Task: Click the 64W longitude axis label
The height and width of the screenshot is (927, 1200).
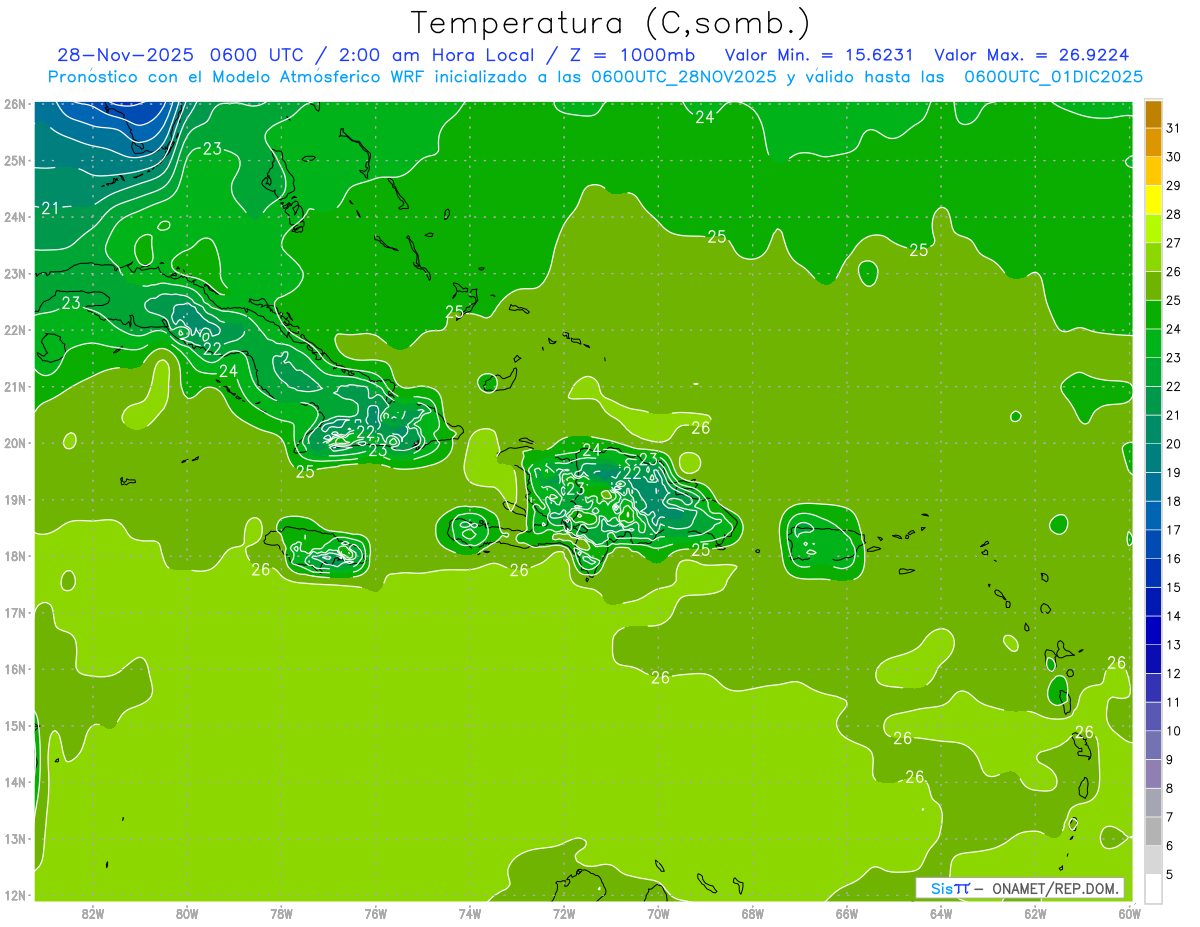Action: click(941, 913)
